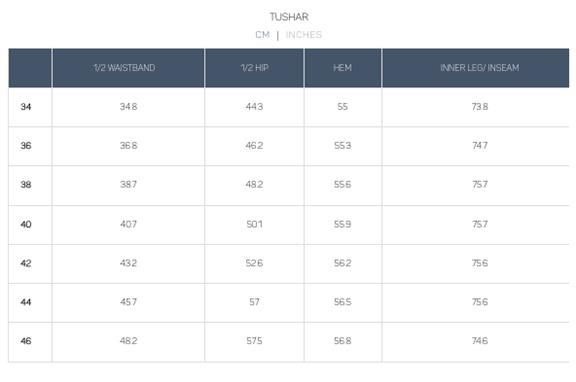Screen dimensions: 576x382
Task: Click hip value 57 for size 44
Action: pyautogui.click(x=254, y=302)
